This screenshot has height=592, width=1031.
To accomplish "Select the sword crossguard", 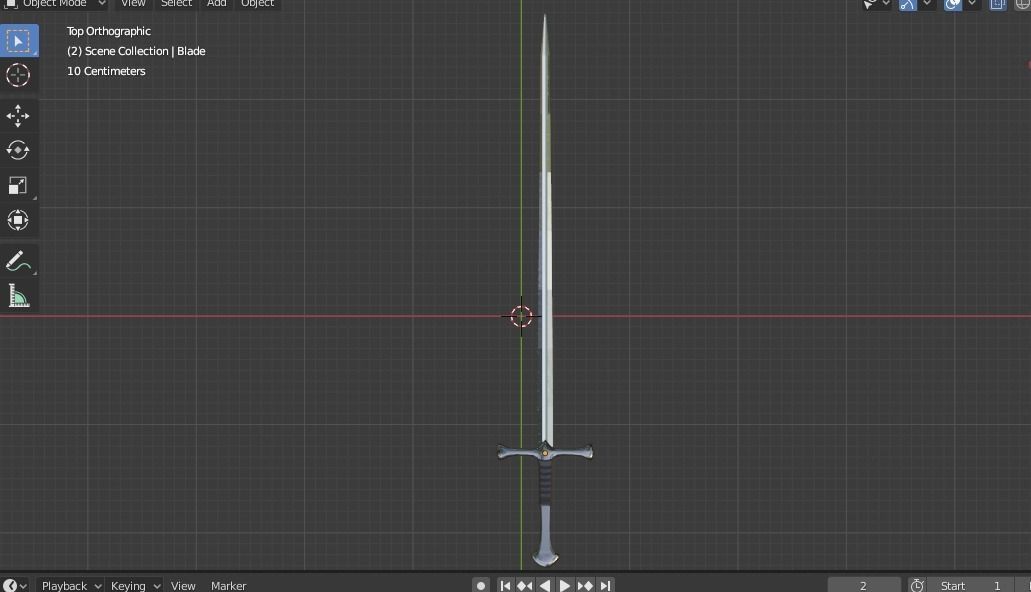I will point(545,453).
